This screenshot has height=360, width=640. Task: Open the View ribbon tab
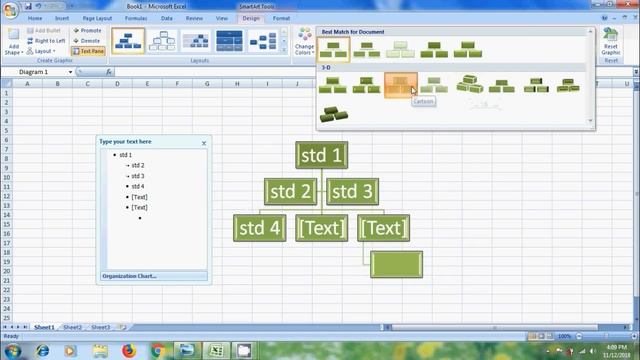(222, 18)
